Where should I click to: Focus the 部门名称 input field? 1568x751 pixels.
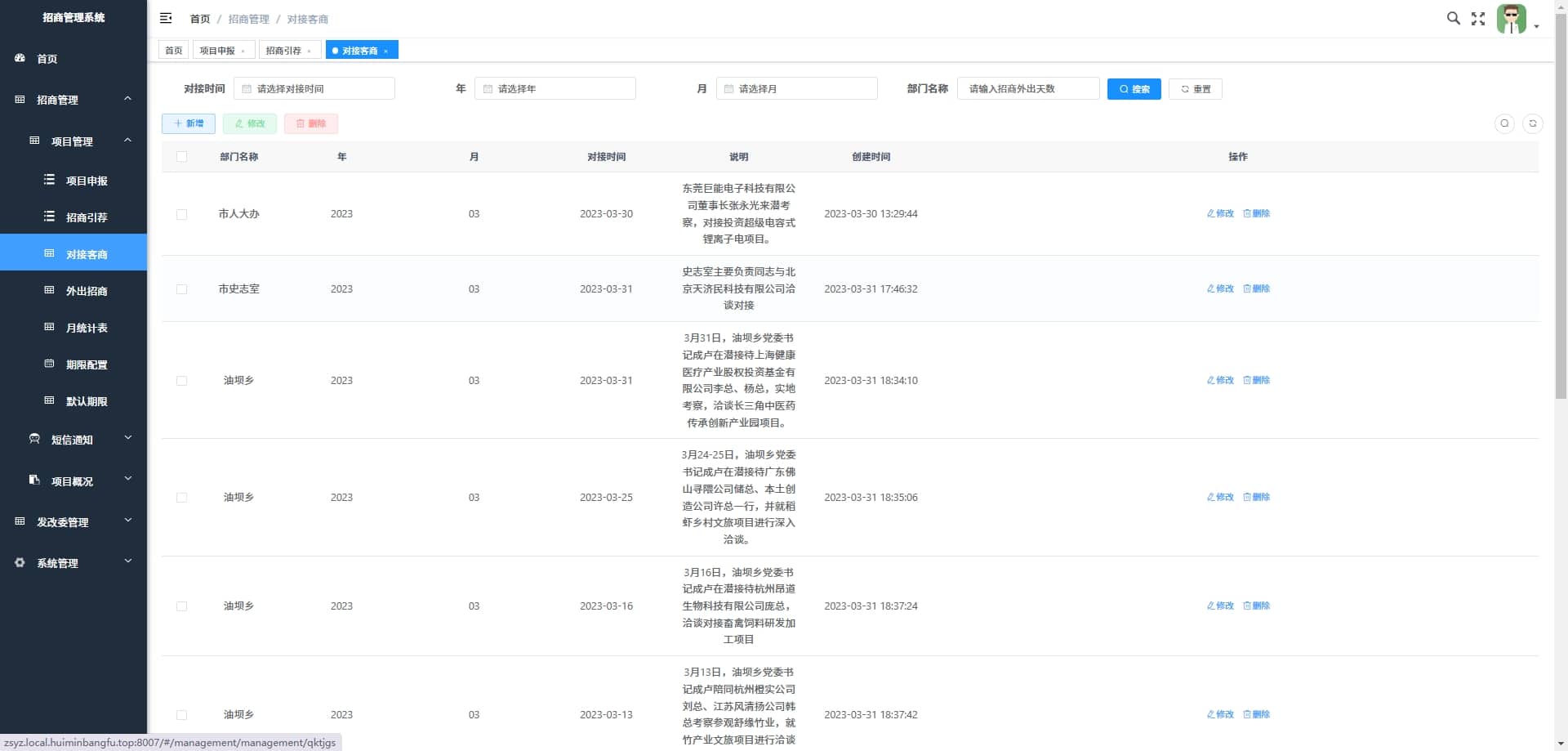point(1028,88)
